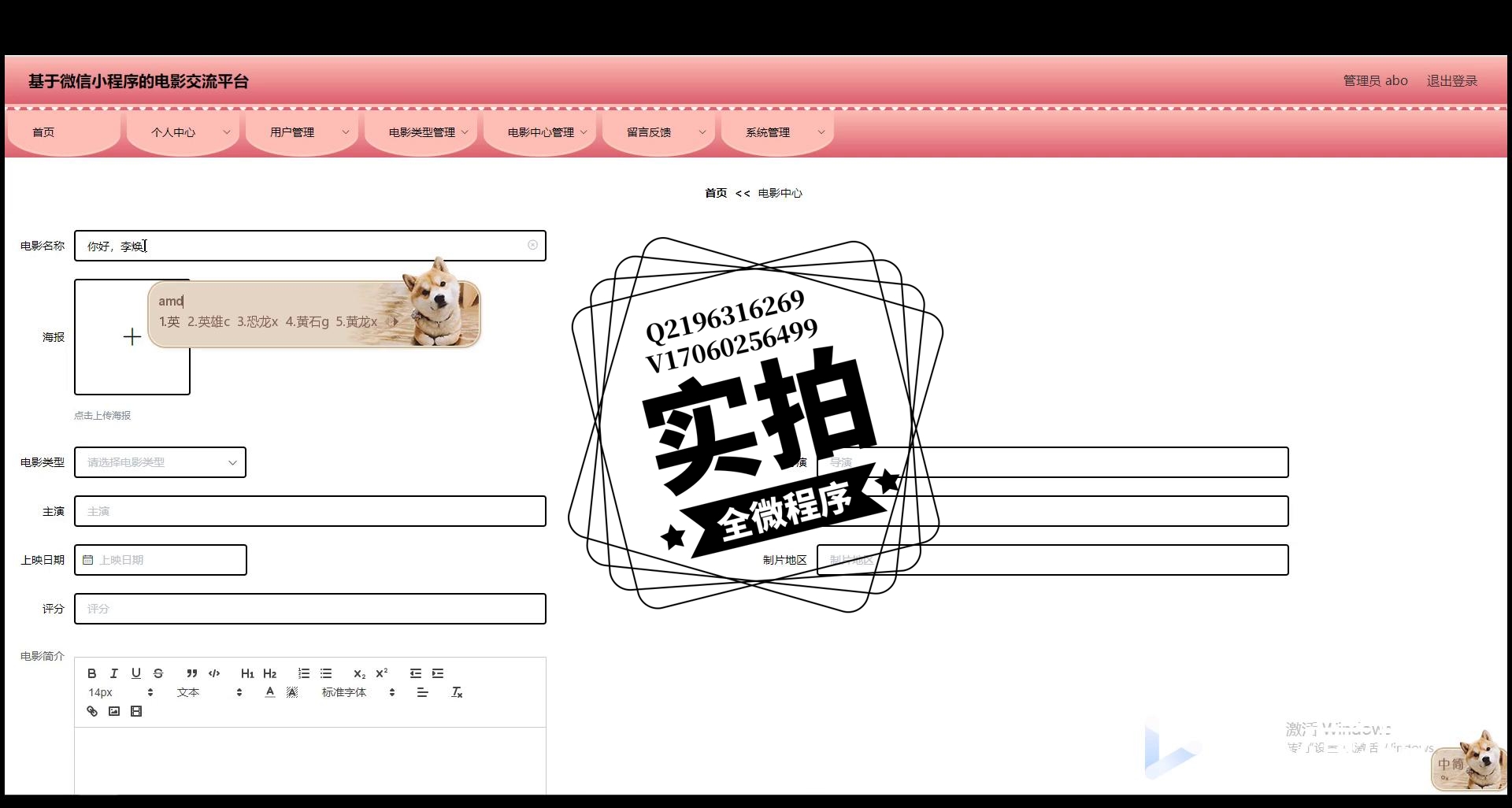Viewport: 1512px width, 808px height.
Task: Open the text alignment options
Action: click(x=423, y=692)
